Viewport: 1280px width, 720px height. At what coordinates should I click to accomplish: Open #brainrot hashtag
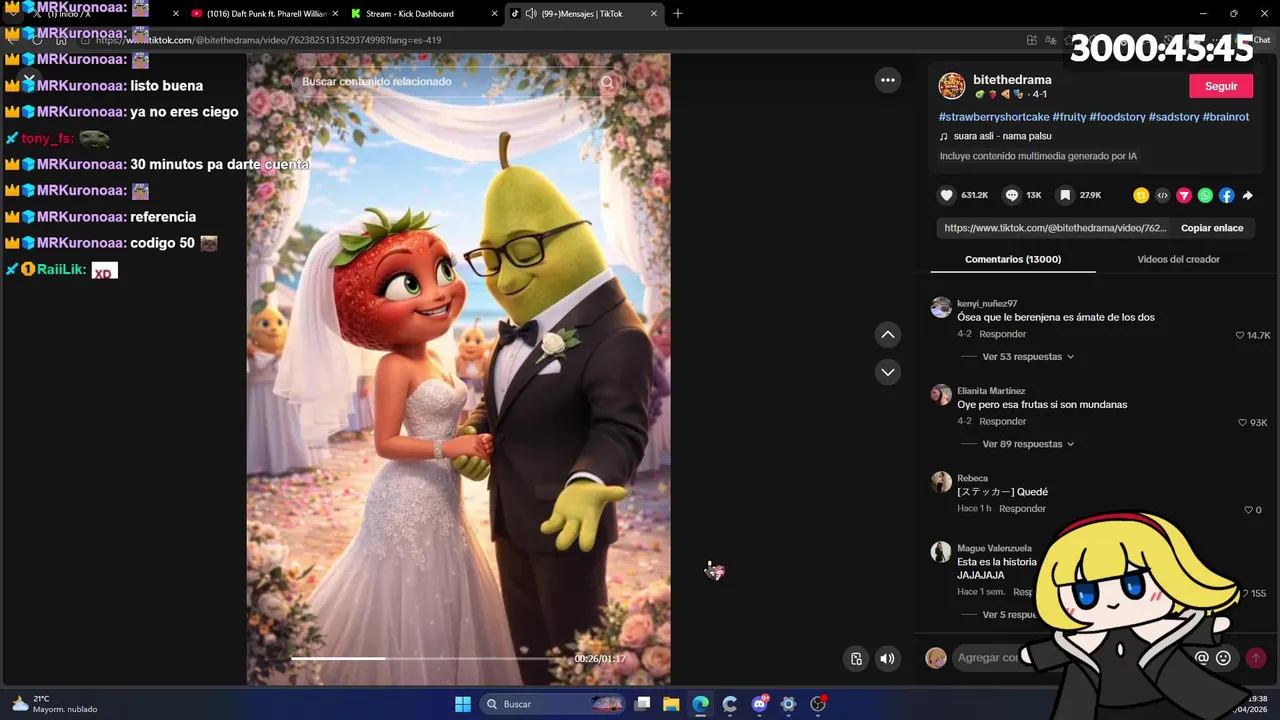tap(1226, 117)
